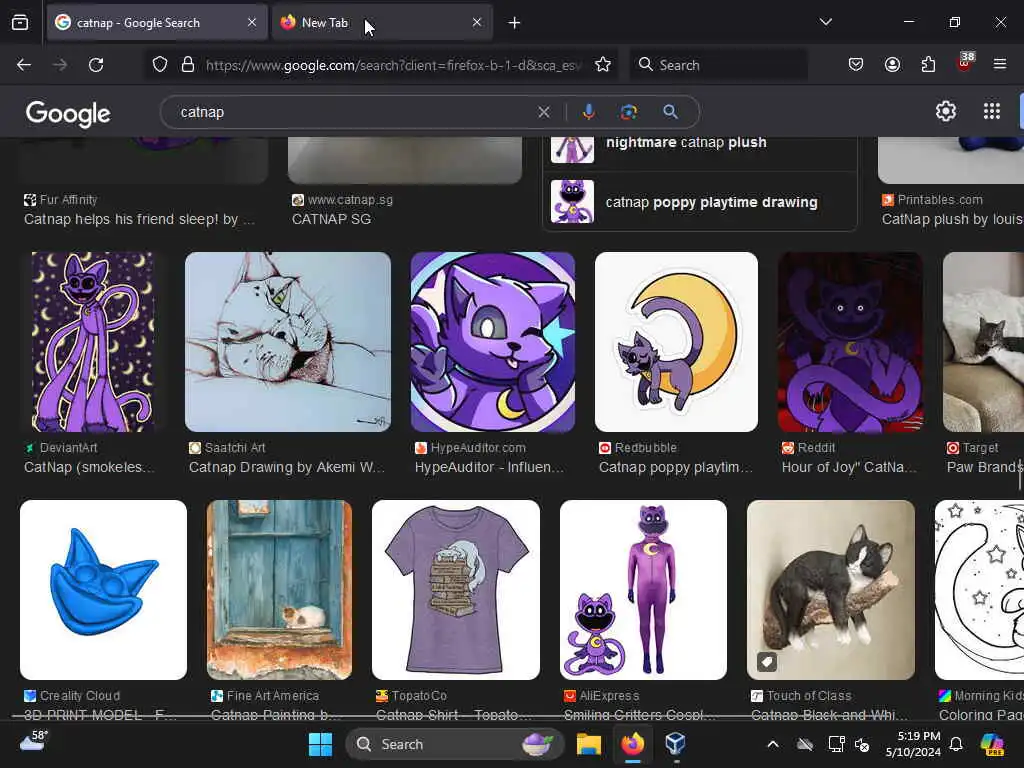Image resolution: width=1024 pixels, height=768 pixels.
Task: Open the tracking protection shield icon
Action: click(x=160, y=65)
